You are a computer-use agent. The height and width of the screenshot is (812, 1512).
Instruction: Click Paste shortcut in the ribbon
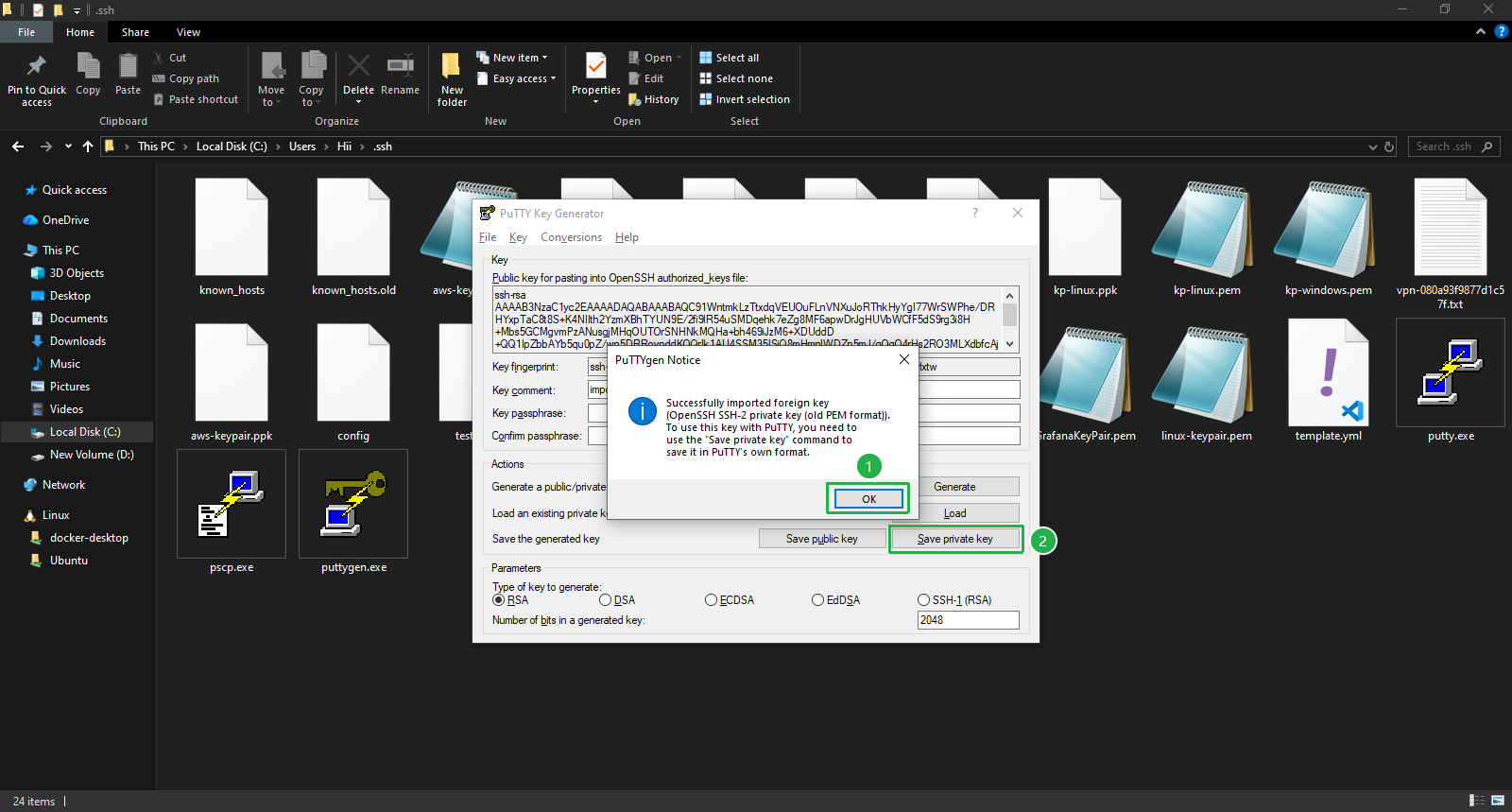(195, 99)
